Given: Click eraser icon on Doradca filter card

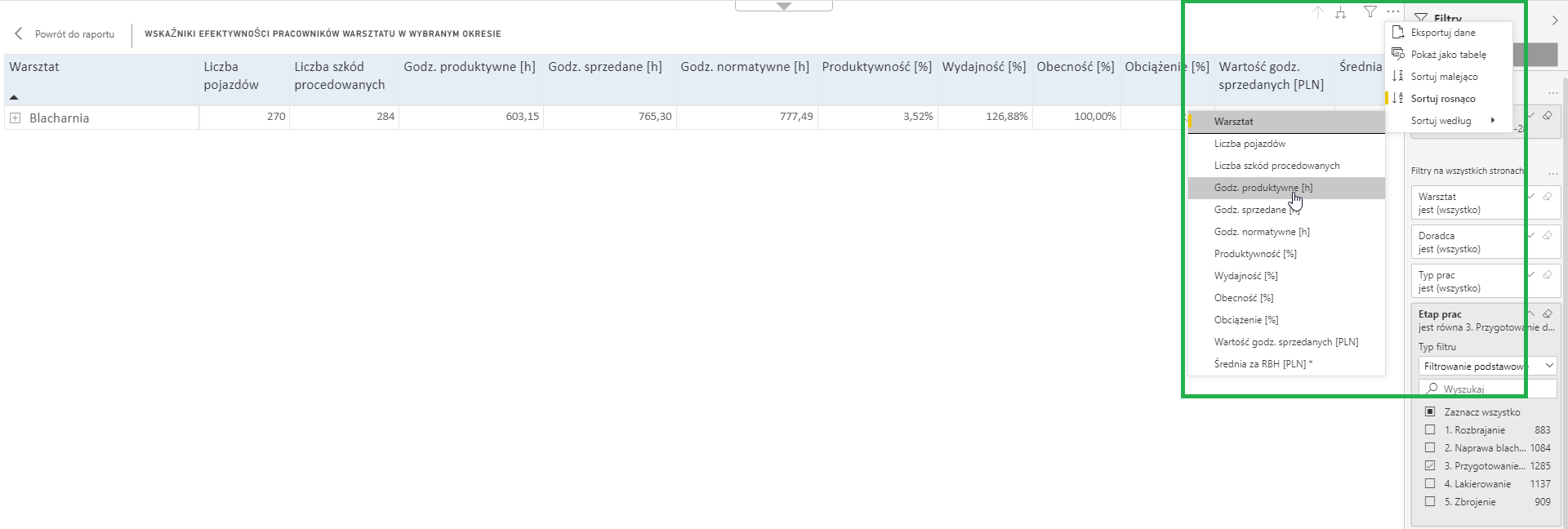Looking at the screenshot, I should pos(1547,236).
